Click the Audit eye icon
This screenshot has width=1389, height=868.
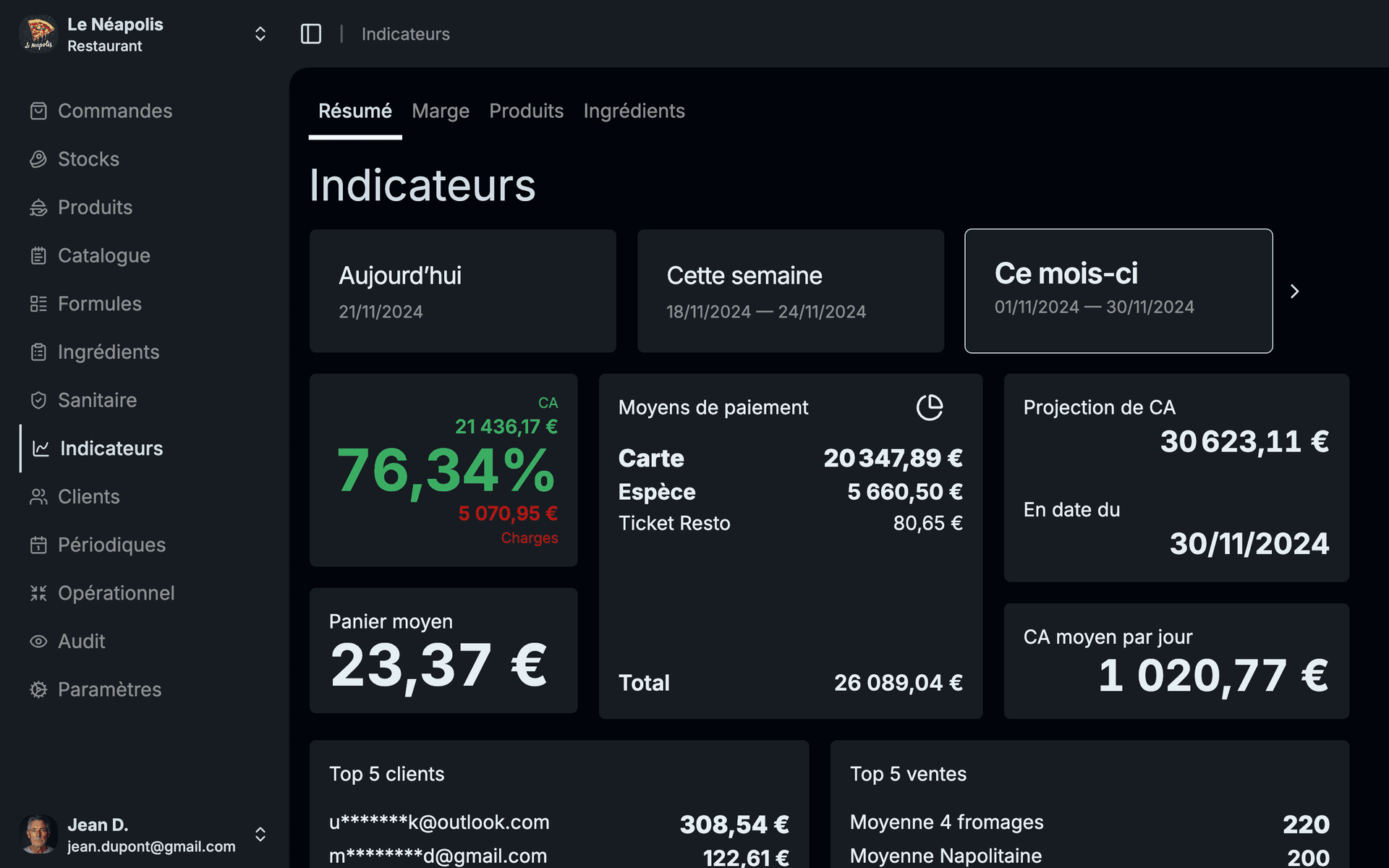[x=38, y=642]
